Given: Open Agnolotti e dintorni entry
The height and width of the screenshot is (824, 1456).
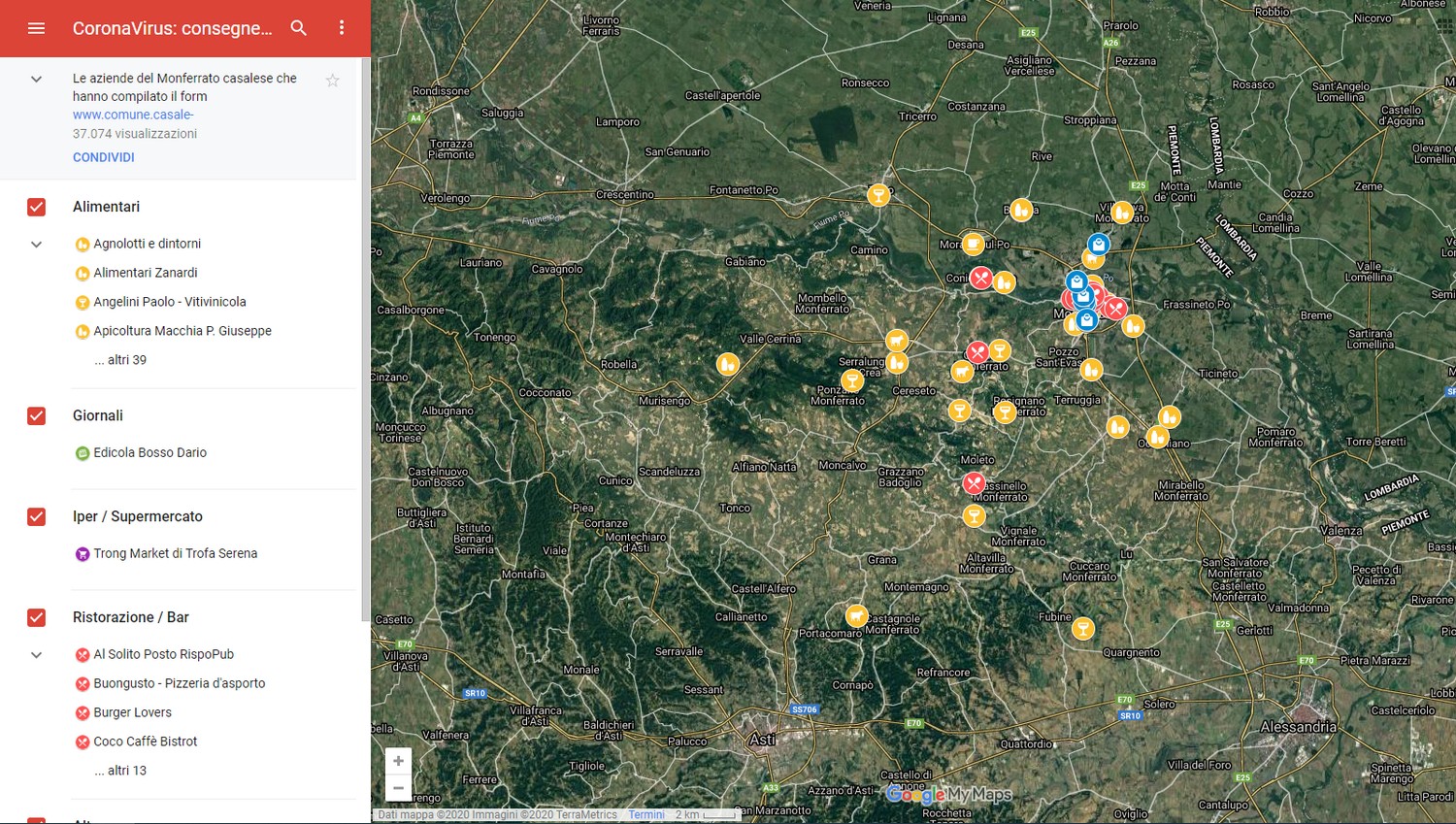Looking at the screenshot, I should [x=148, y=244].
